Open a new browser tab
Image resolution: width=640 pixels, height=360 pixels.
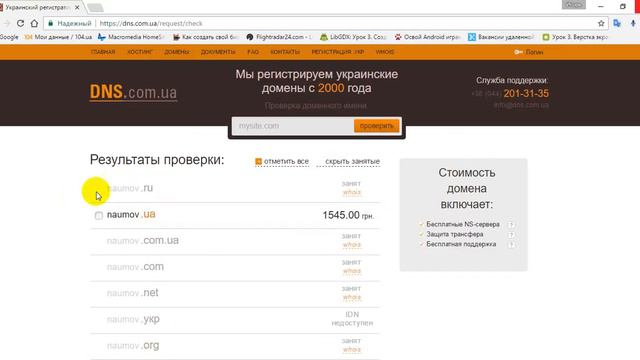pyautogui.click(x=96, y=7)
